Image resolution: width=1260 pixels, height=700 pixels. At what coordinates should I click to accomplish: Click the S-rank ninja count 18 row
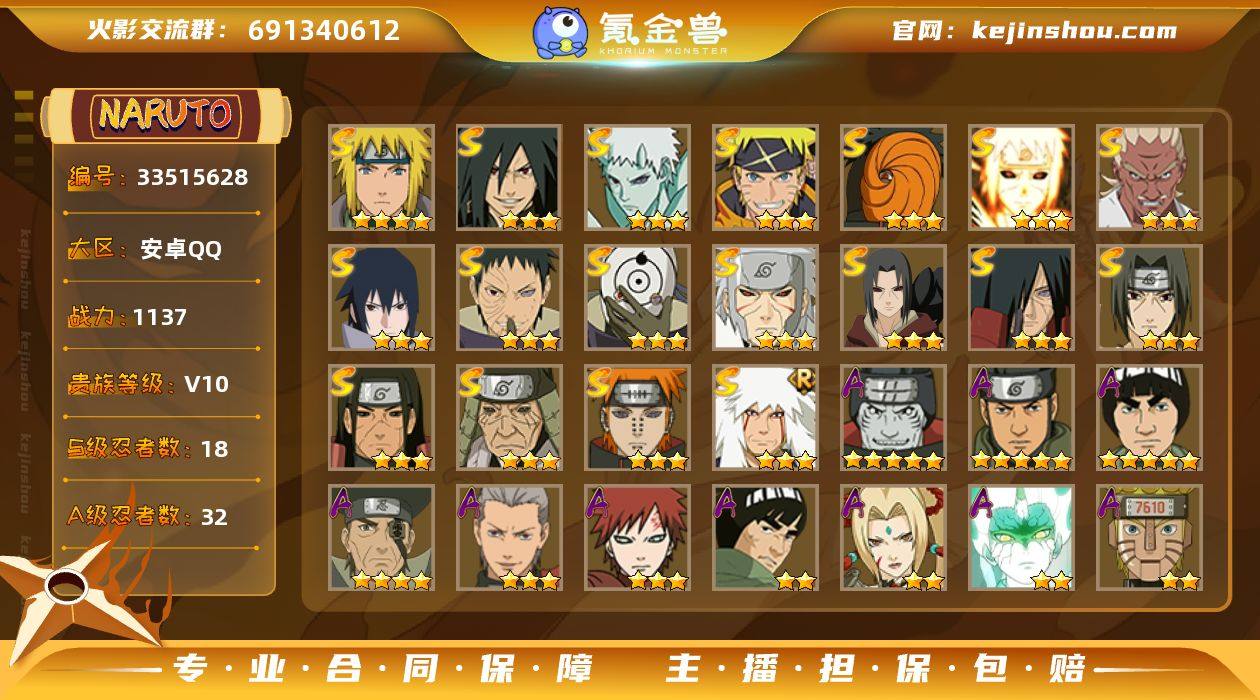point(148,449)
